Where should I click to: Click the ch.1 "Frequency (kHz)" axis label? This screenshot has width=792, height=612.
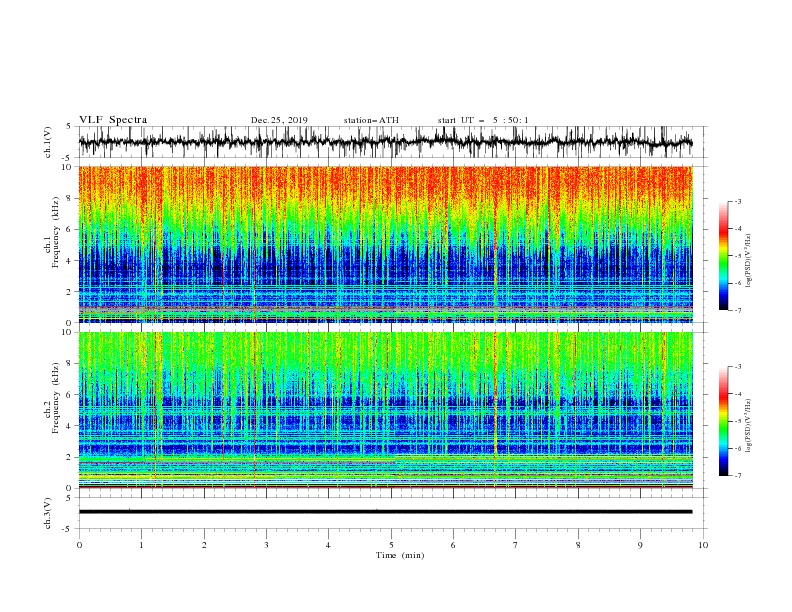(x=56, y=230)
